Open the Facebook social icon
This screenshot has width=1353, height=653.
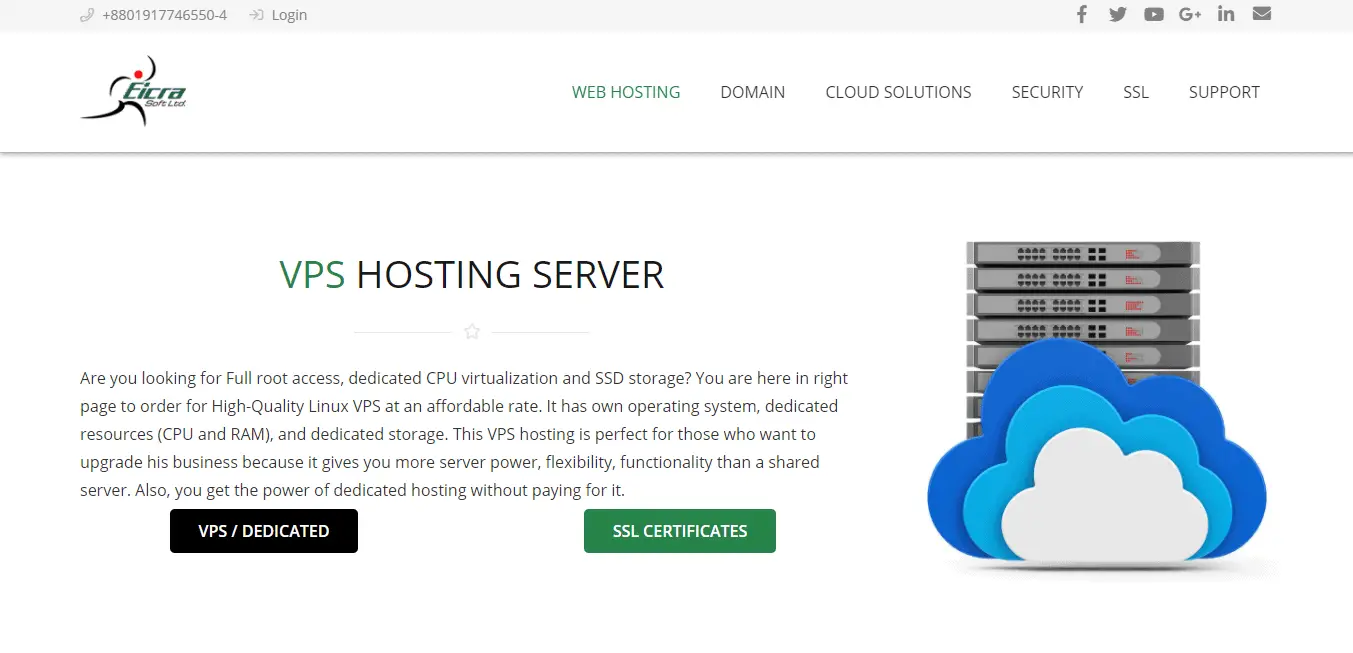click(x=1081, y=14)
